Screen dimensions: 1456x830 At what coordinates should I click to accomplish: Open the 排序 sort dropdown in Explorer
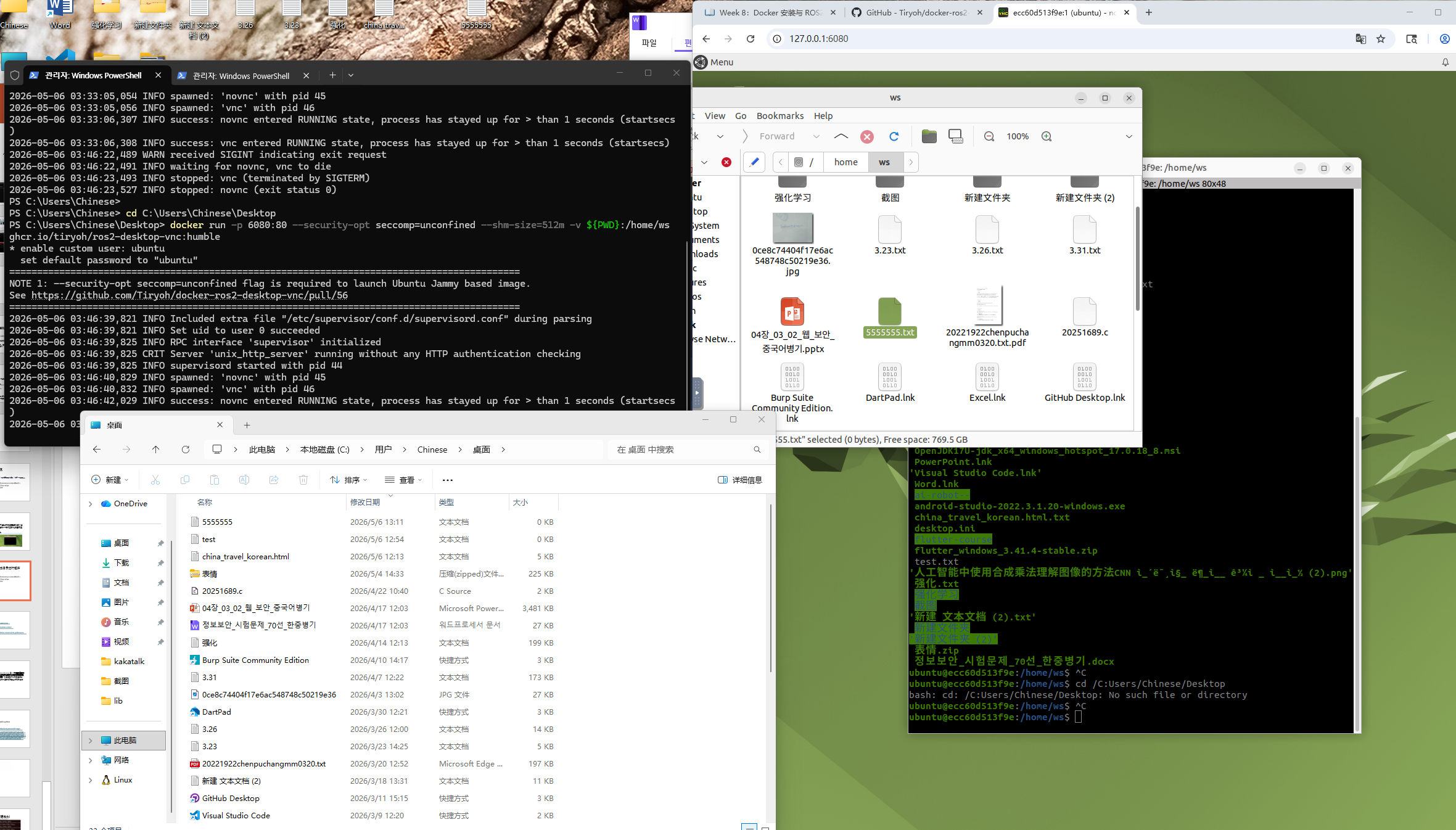(348, 480)
